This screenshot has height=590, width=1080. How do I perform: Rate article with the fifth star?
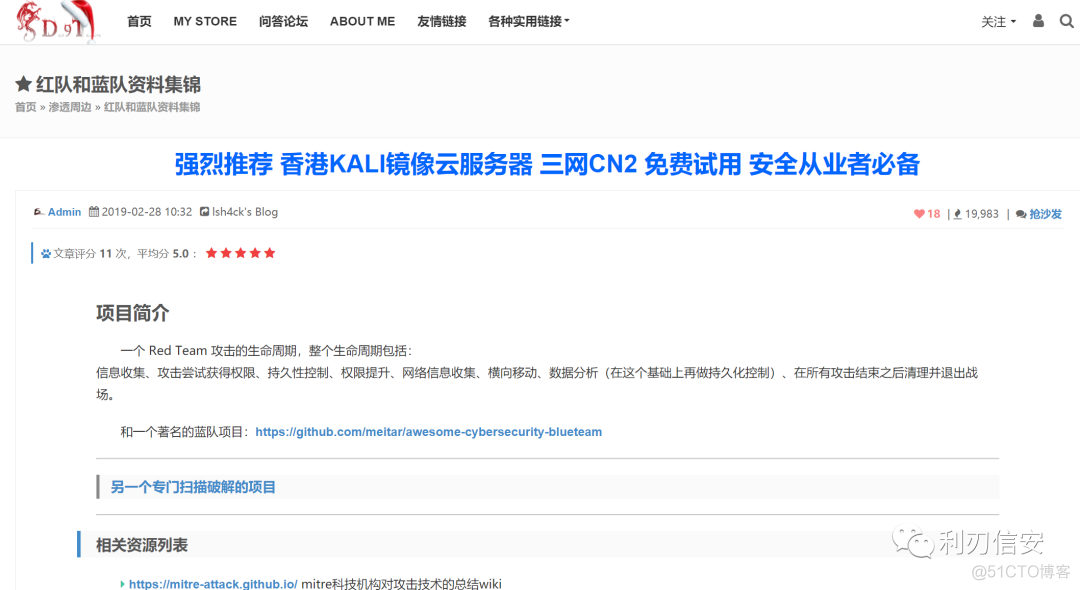pyautogui.click(x=269, y=253)
